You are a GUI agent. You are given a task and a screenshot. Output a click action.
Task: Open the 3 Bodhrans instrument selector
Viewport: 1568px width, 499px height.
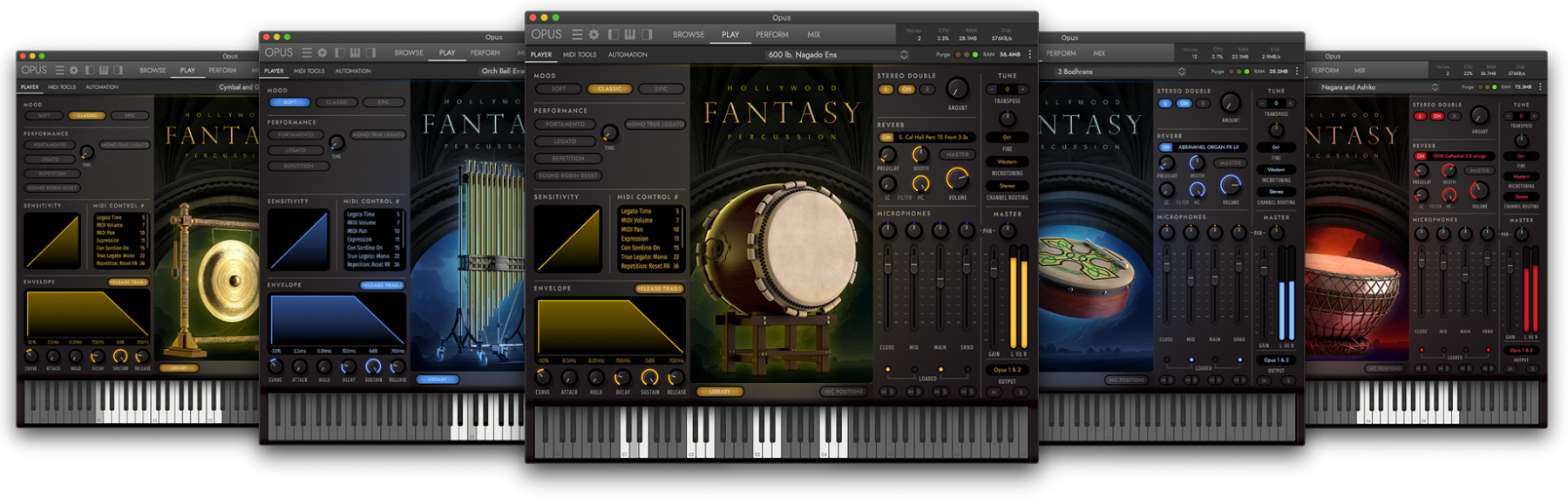pos(1120,72)
